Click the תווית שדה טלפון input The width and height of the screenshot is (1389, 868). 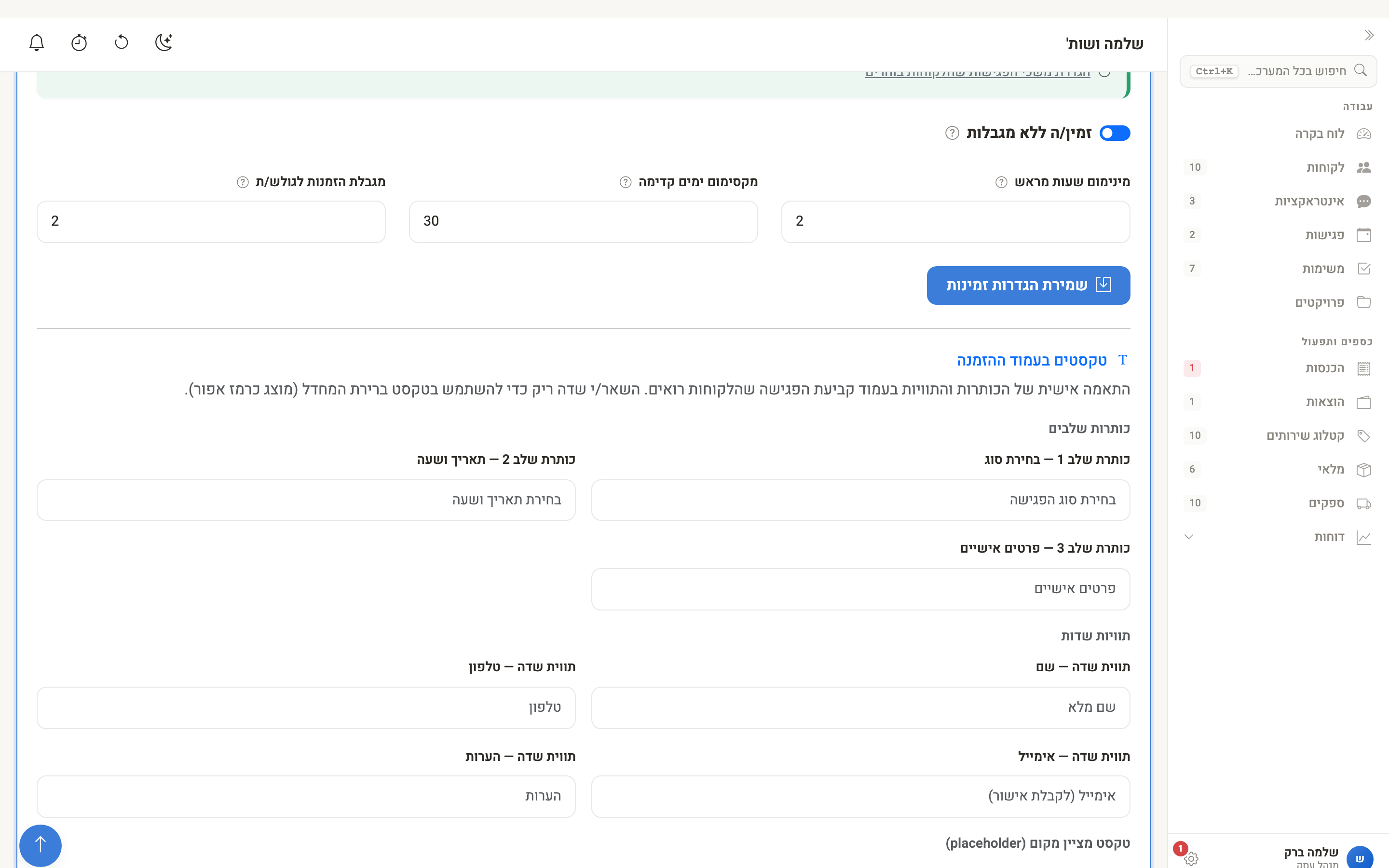click(x=306, y=708)
